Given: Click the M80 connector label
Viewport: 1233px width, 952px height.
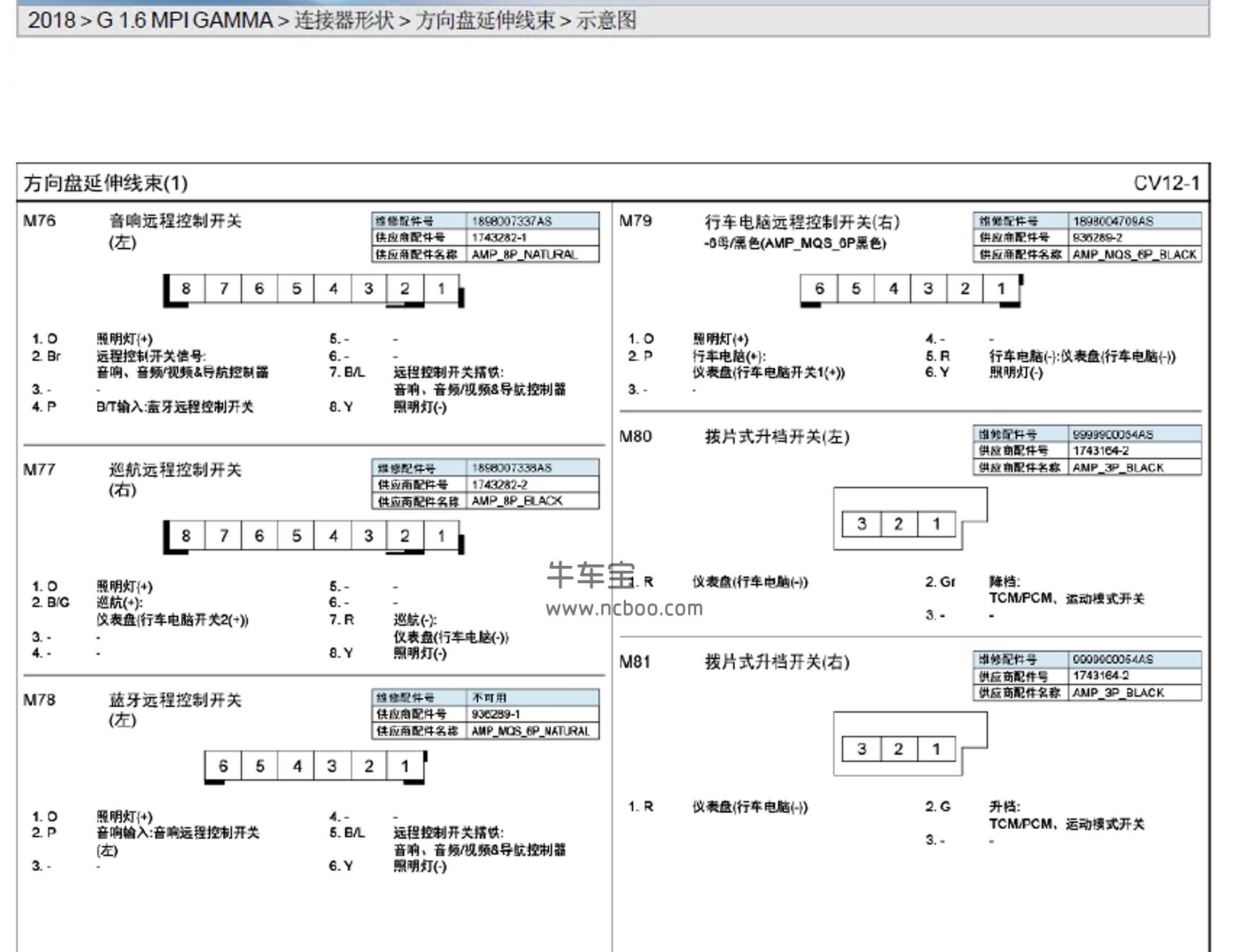Looking at the screenshot, I should coord(635,436).
